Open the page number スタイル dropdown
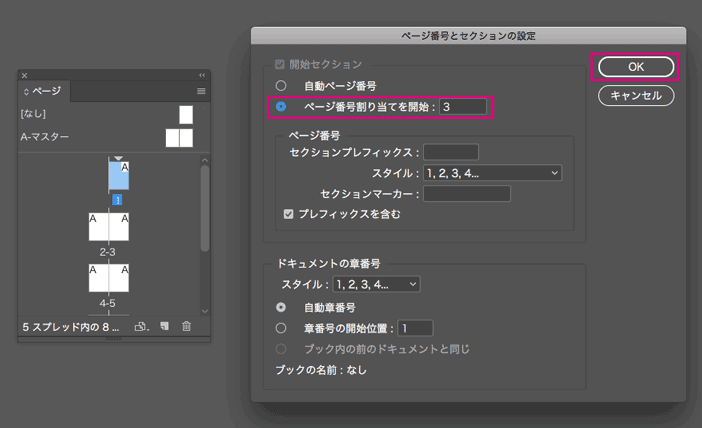 492,173
